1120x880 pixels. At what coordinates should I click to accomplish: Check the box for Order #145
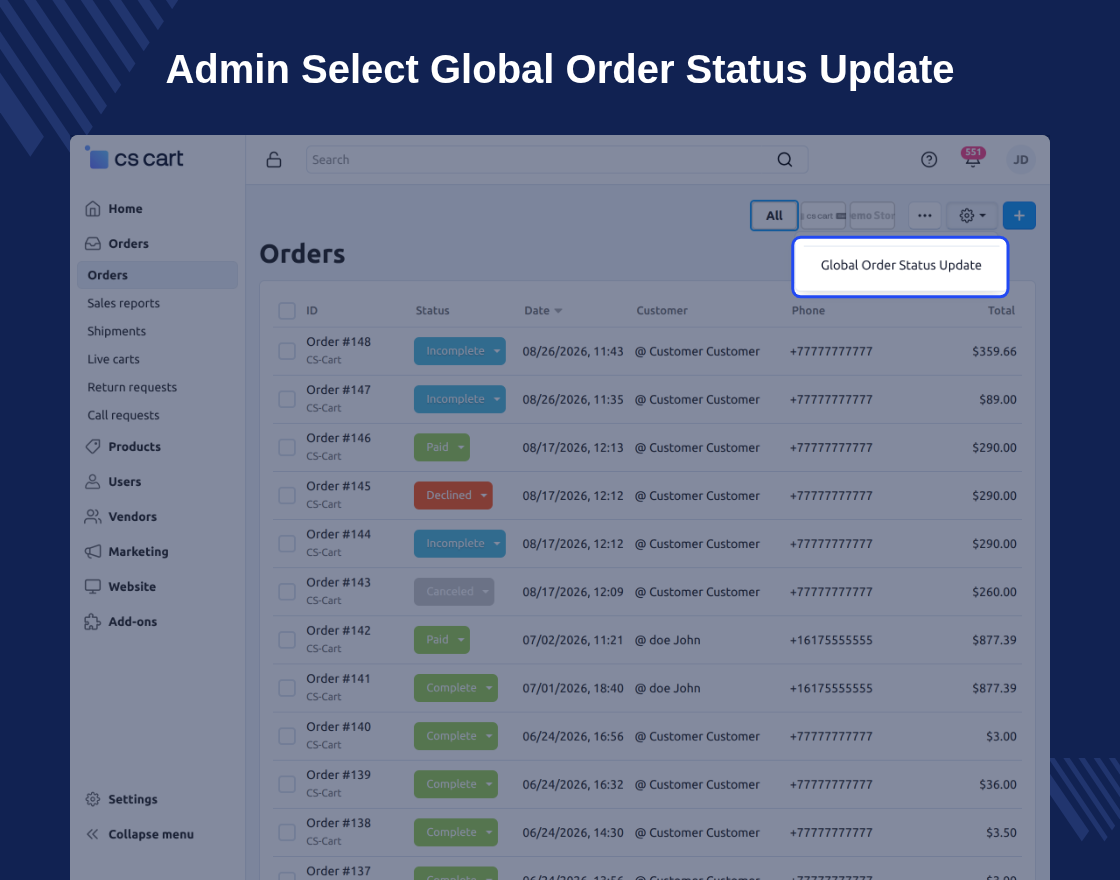[x=287, y=496]
